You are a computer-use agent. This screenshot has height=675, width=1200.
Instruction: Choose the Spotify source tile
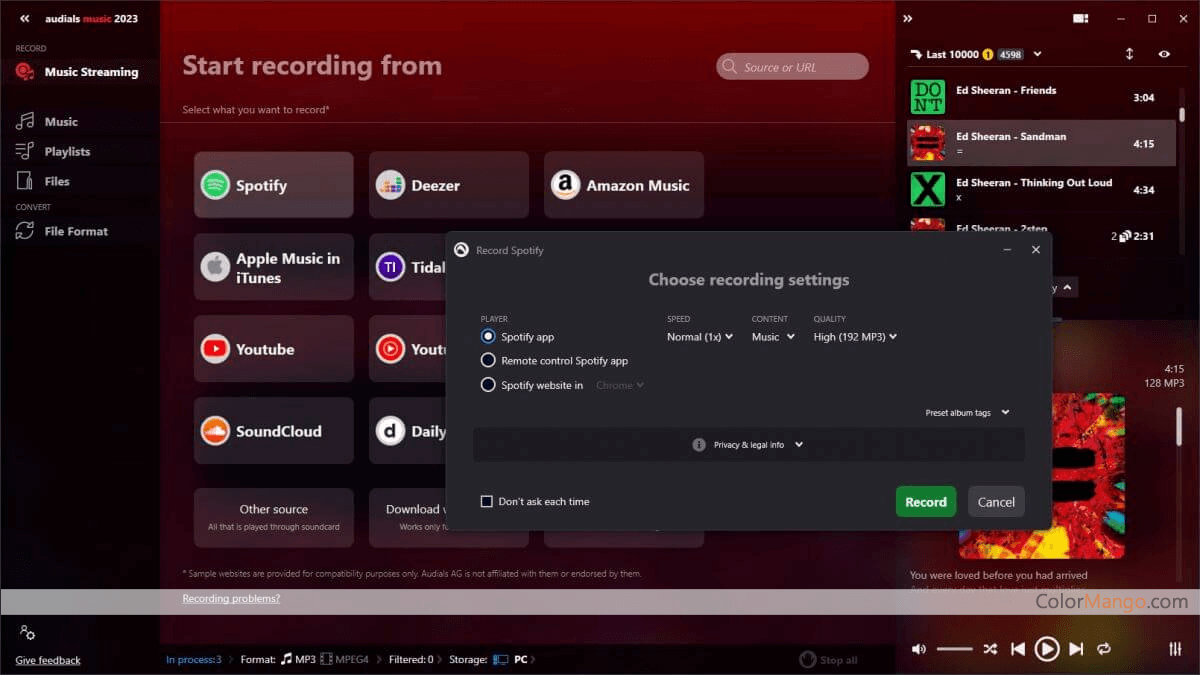click(x=274, y=185)
